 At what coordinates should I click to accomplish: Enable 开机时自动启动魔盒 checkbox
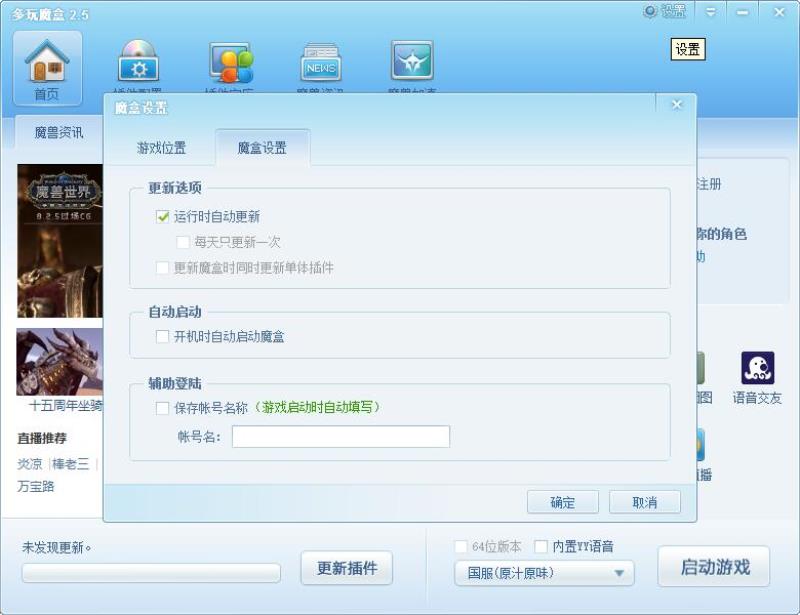click(162, 336)
